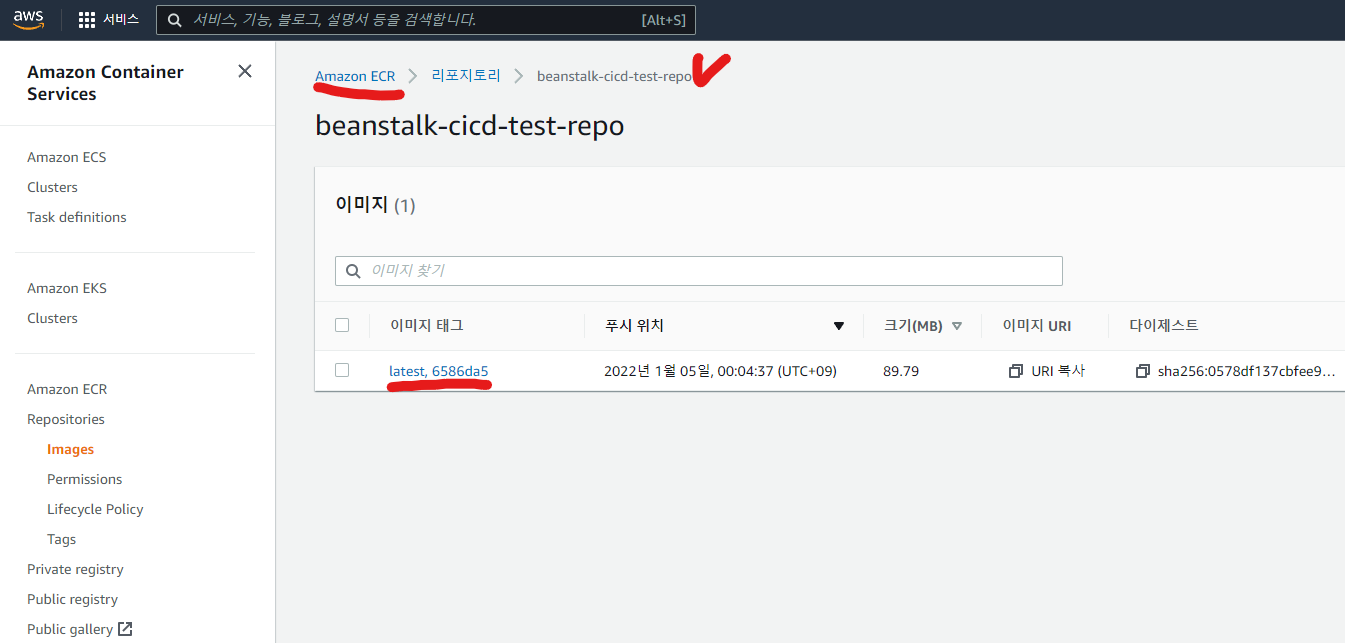This screenshot has width=1345, height=643.
Task: Focus the 이미지 찾기 search field
Action: click(x=698, y=271)
